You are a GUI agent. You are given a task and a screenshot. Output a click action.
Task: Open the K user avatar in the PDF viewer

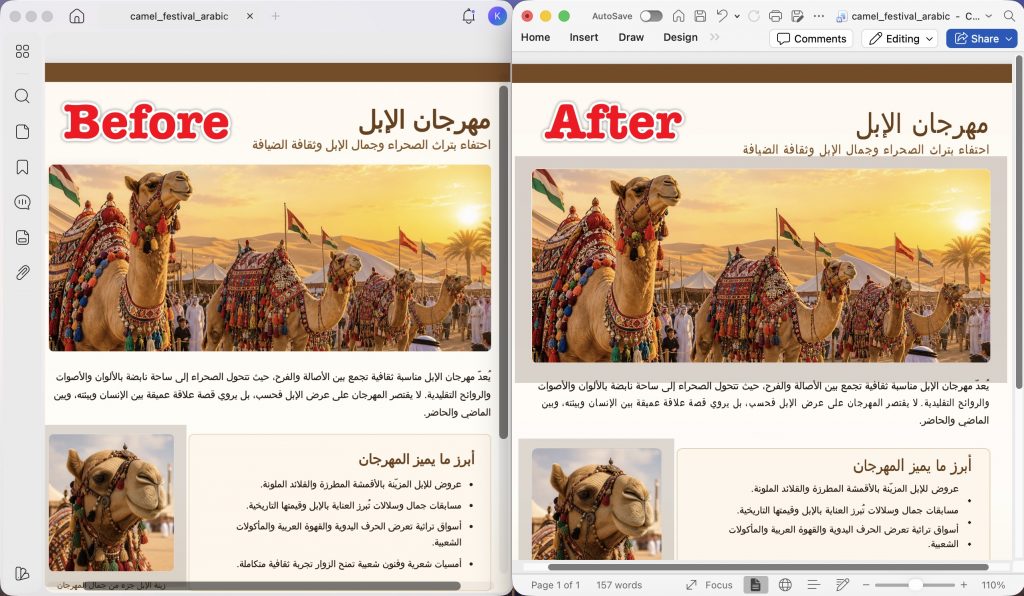click(x=497, y=16)
